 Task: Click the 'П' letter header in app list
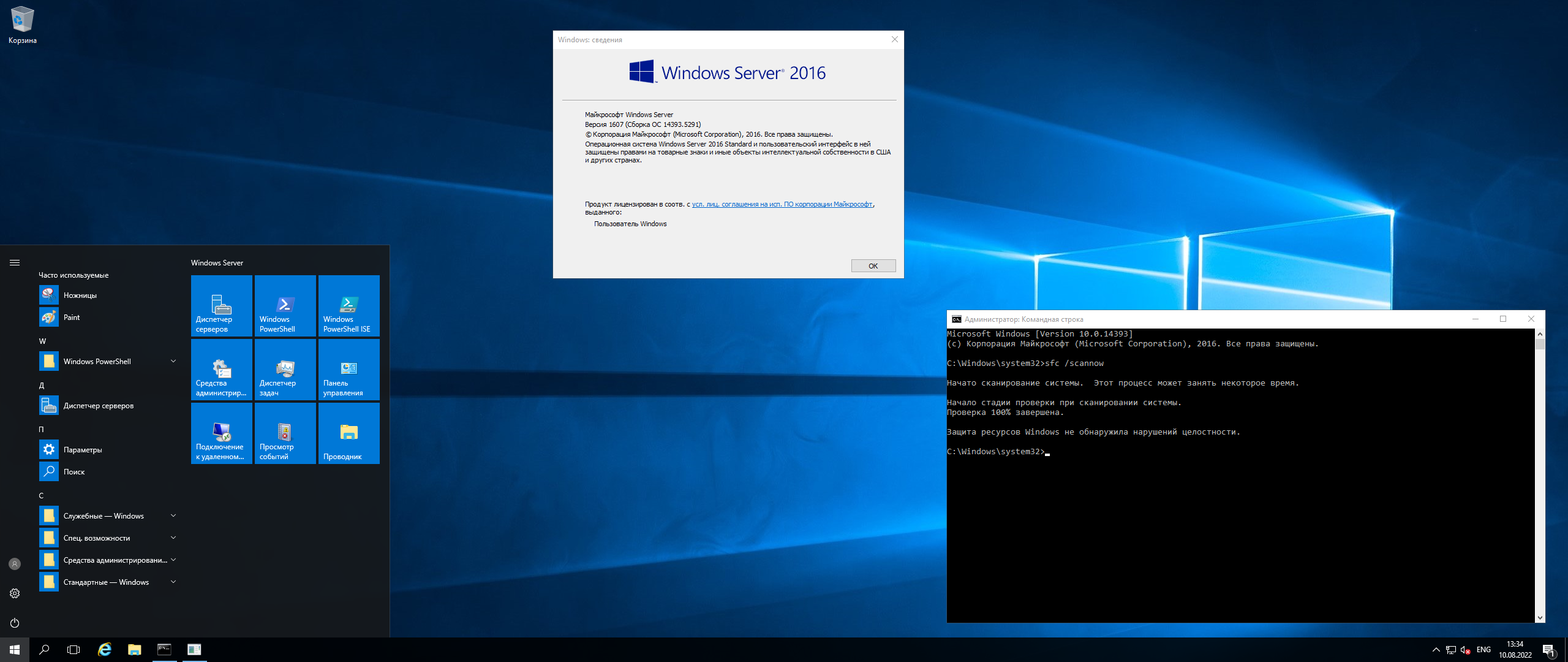[42, 430]
